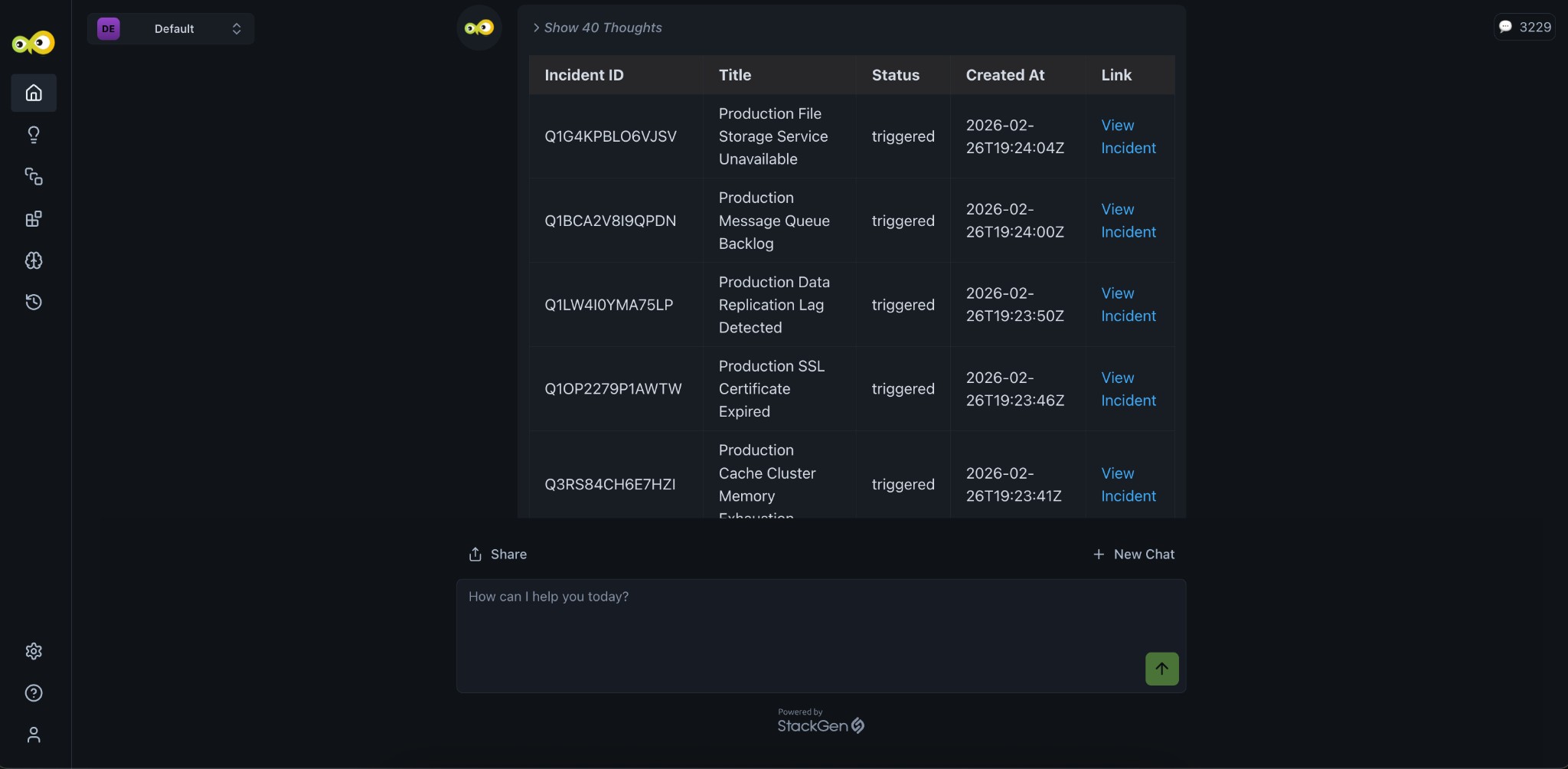
Task: Click the brain knowledge icon
Action: tap(34, 260)
